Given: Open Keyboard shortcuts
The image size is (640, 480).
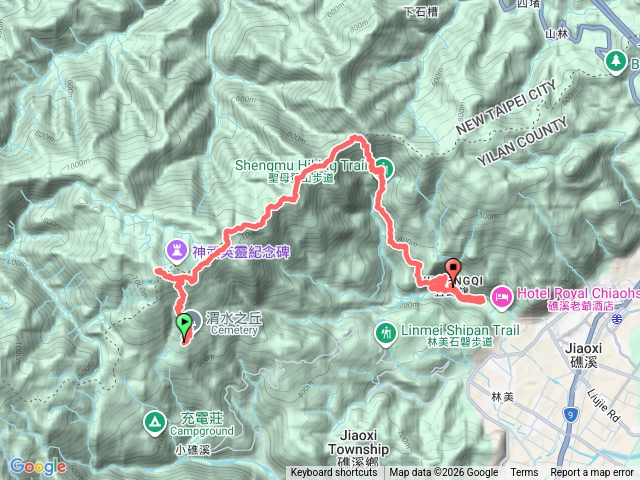Looking at the screenshot, I should pos(333,473).
